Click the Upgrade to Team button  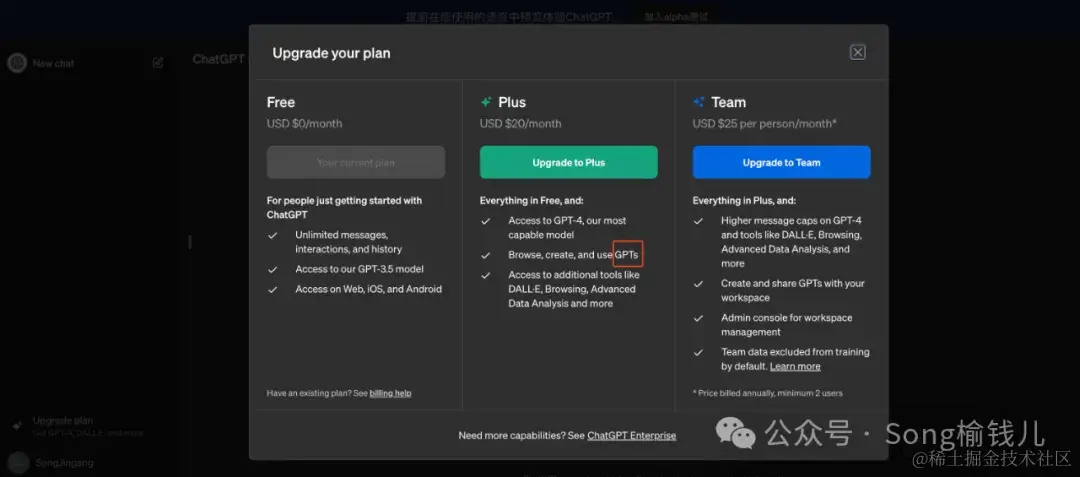coord(781,162)
